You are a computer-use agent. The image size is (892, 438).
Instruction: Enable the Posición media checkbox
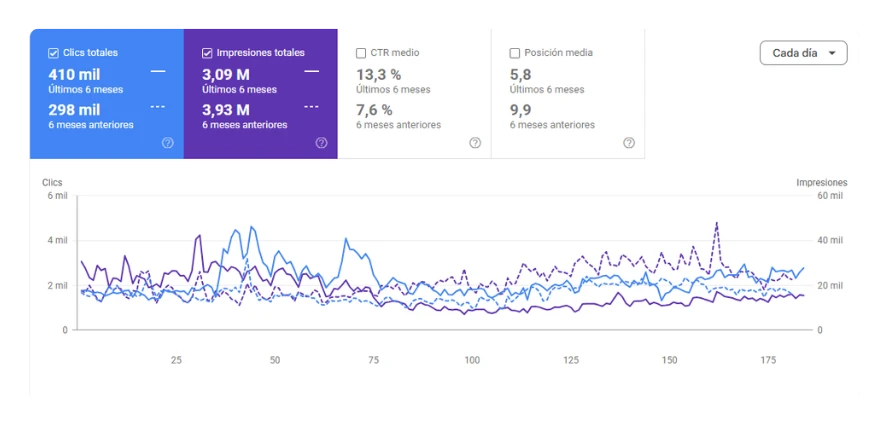[515, 53]
